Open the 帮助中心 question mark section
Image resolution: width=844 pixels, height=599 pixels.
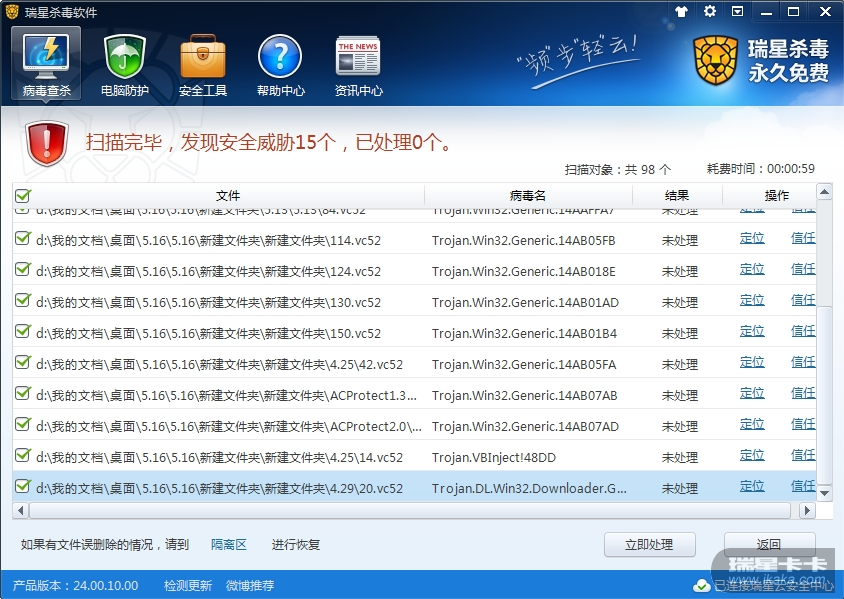pos(280,64)
